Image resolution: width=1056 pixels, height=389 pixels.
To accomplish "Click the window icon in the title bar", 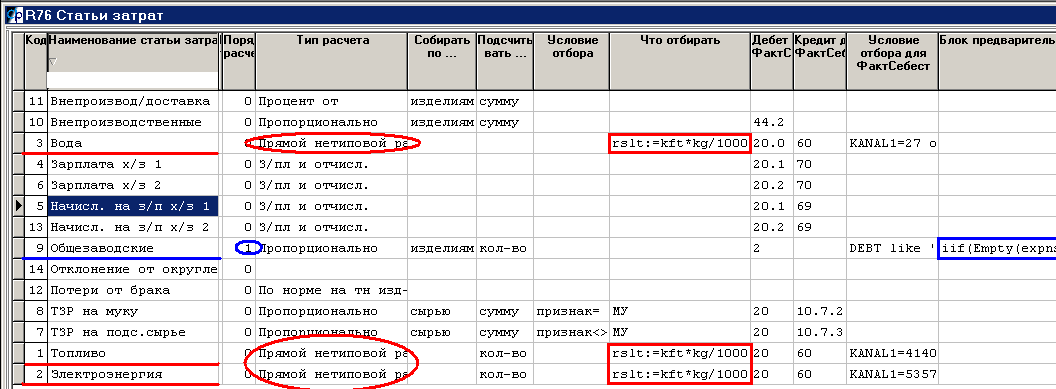I will tap(13, 14).
